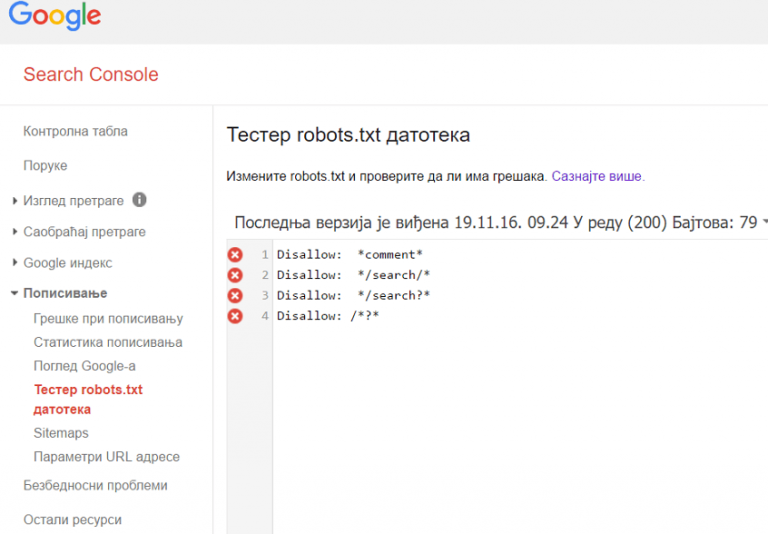The width and height of the screenshot is (768, 534).
Task: Click the error icon on line 3
Action: [235, 295]
